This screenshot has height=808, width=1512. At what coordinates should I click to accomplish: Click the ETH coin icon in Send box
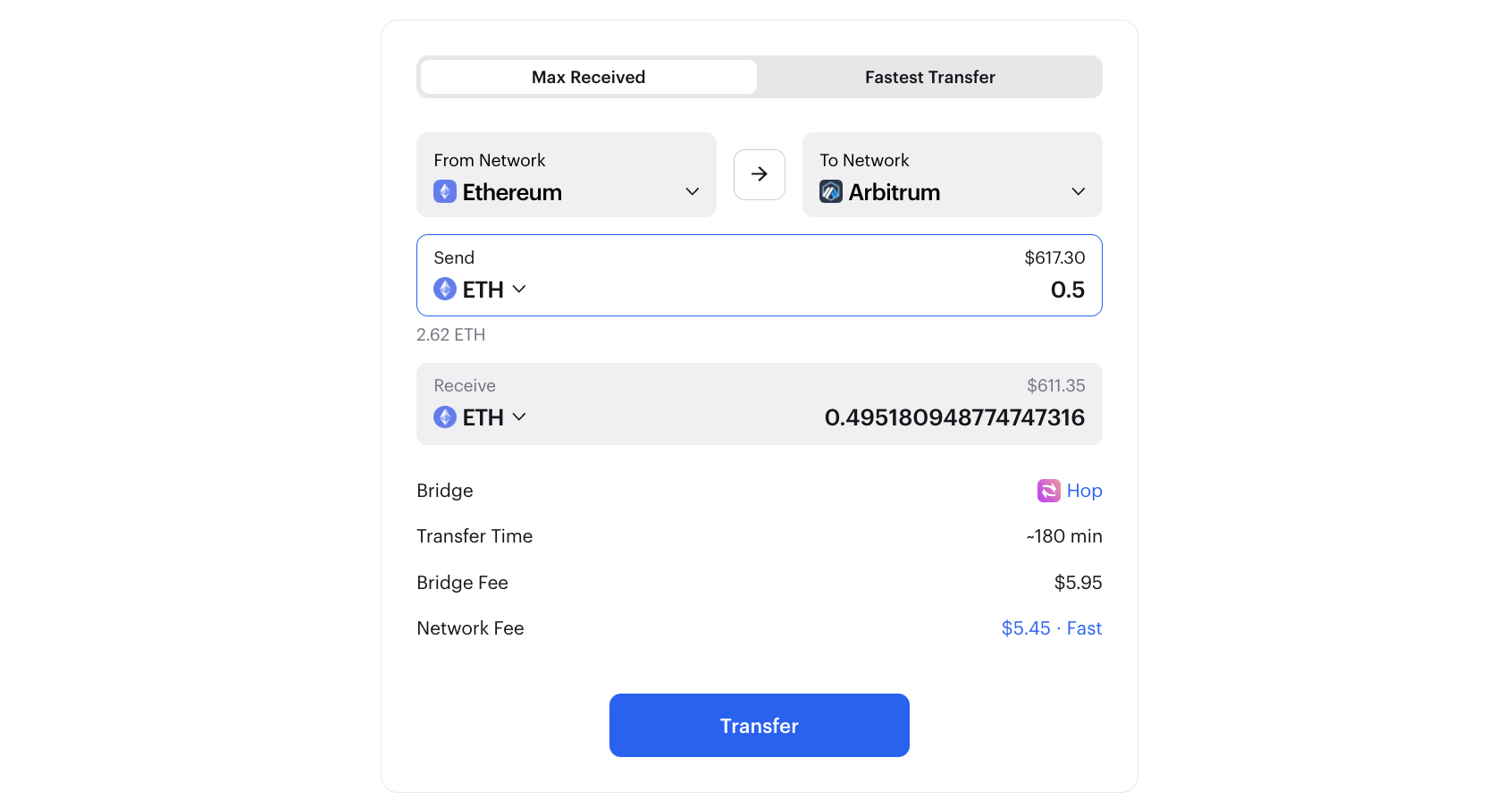pos(445,289)
